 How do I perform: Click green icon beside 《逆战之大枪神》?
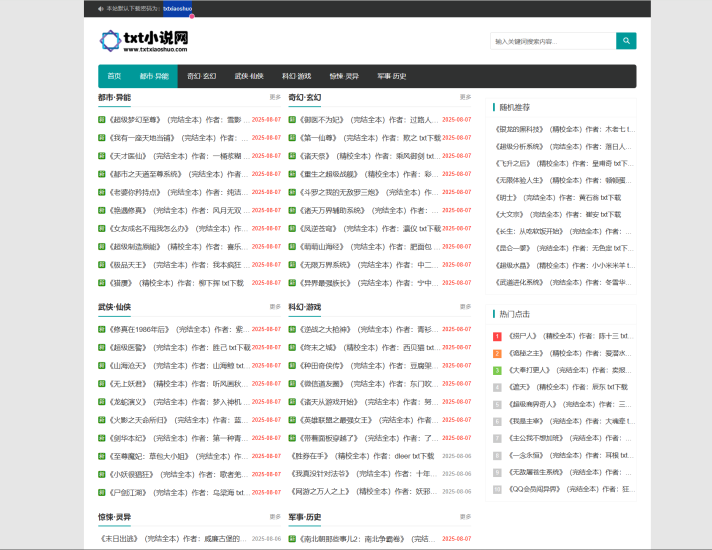tap(292, 329)
